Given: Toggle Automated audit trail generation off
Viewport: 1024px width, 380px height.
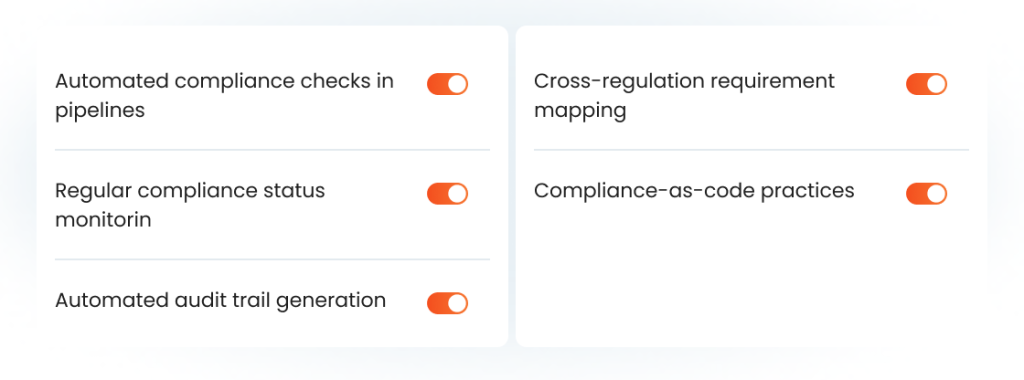Looking at the screenshot, I should pyautogui.click(x=447, y=304).
